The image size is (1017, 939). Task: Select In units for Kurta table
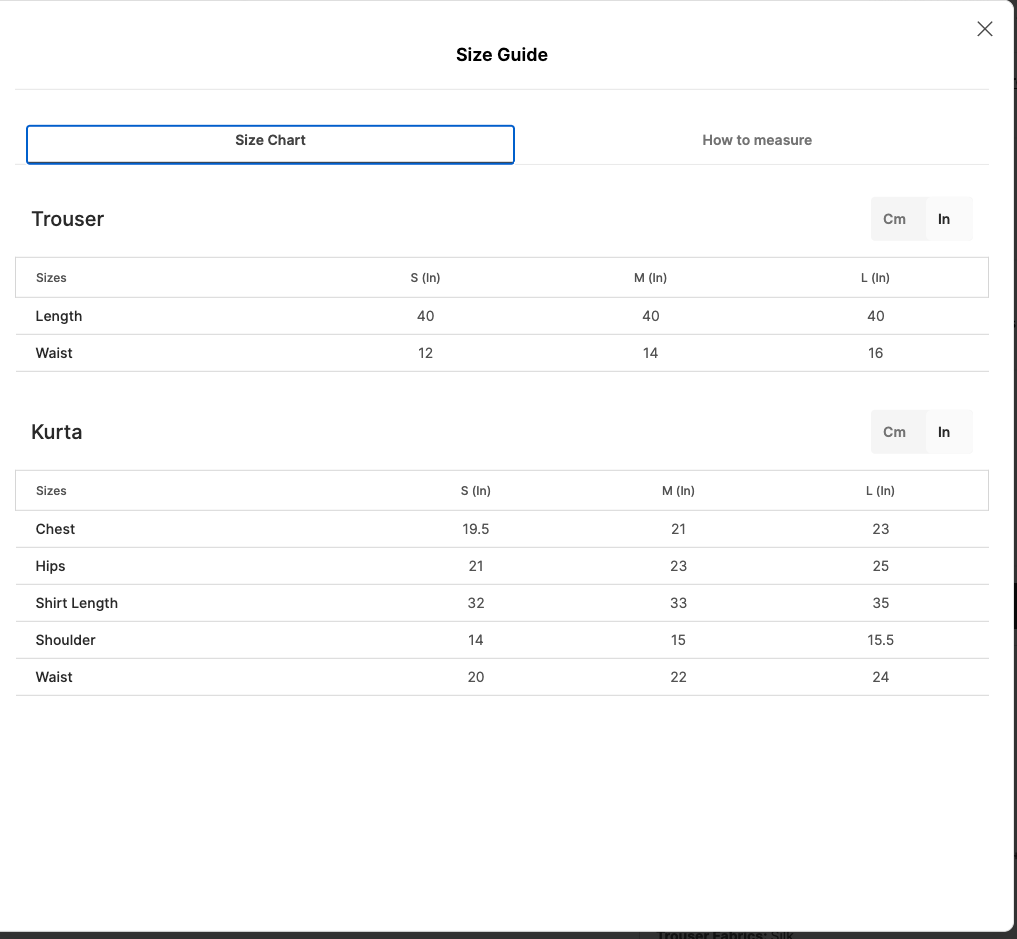944,432
